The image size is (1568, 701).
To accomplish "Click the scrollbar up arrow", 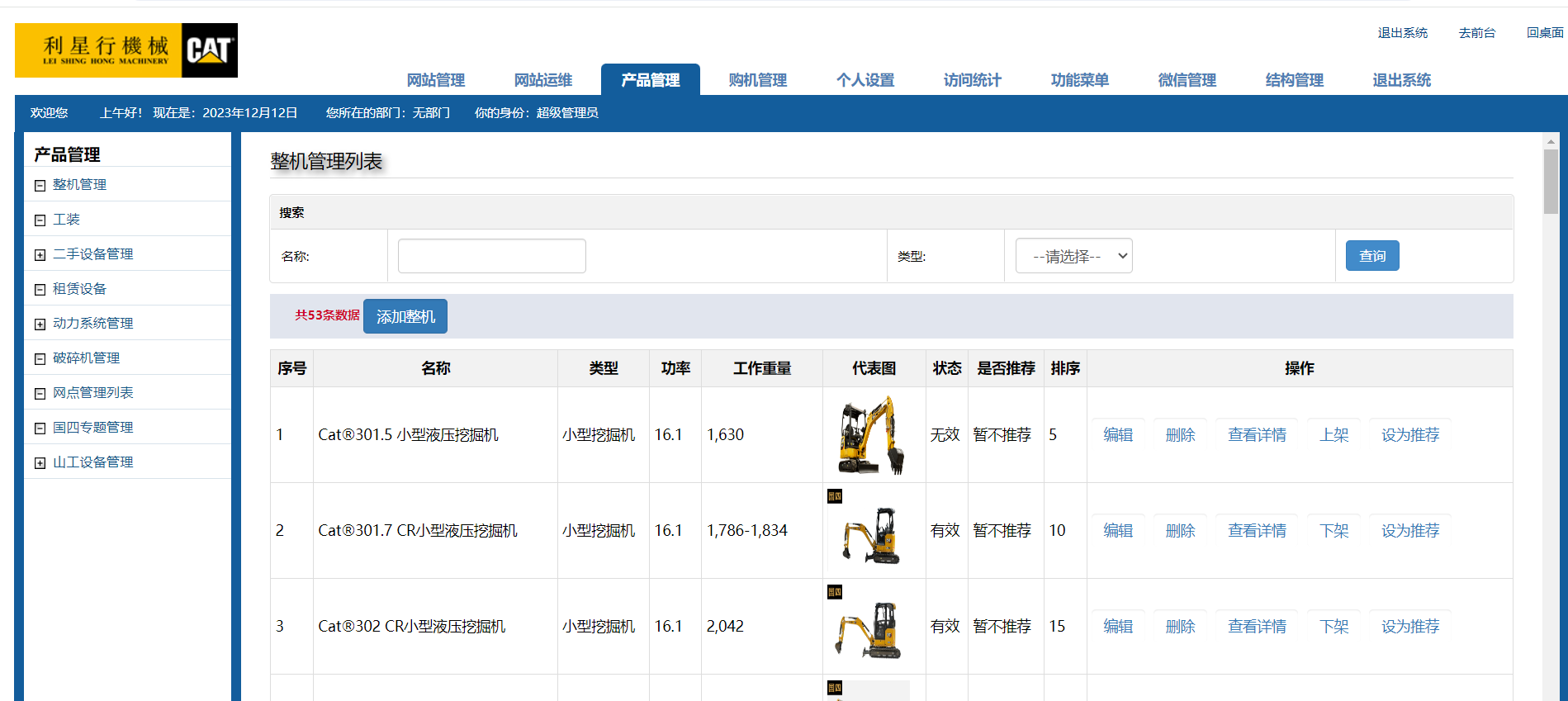I will pos(1551,141).
